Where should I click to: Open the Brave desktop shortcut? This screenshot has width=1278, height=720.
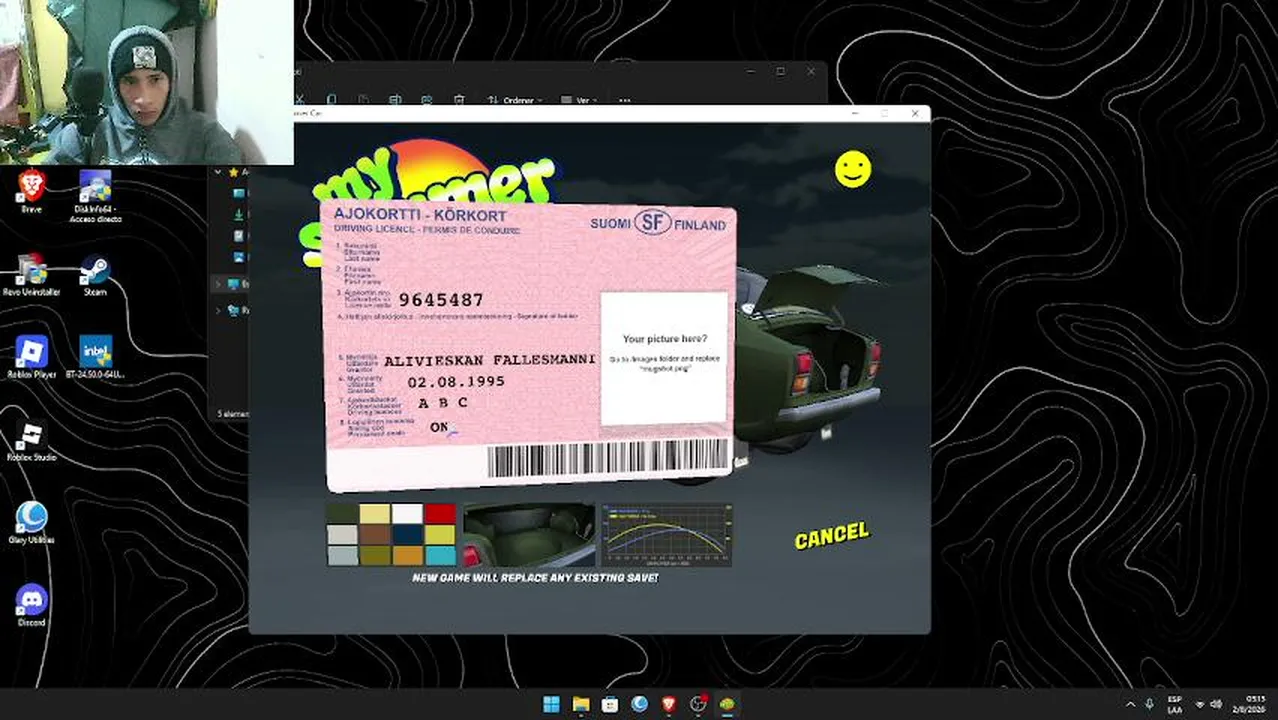click(31, 191)
